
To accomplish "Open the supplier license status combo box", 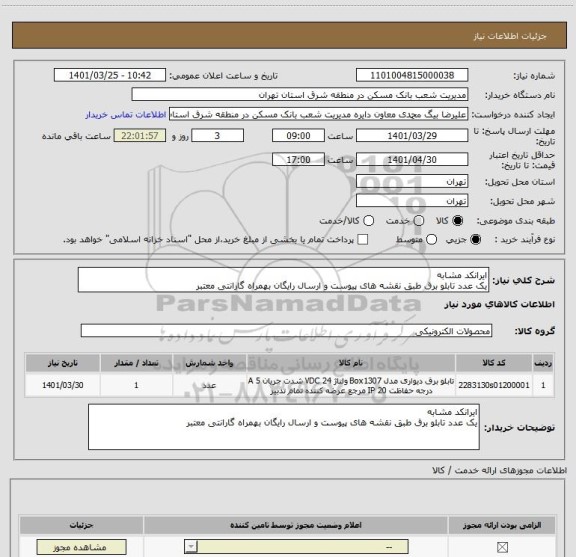I will click(x=296, y=547).
